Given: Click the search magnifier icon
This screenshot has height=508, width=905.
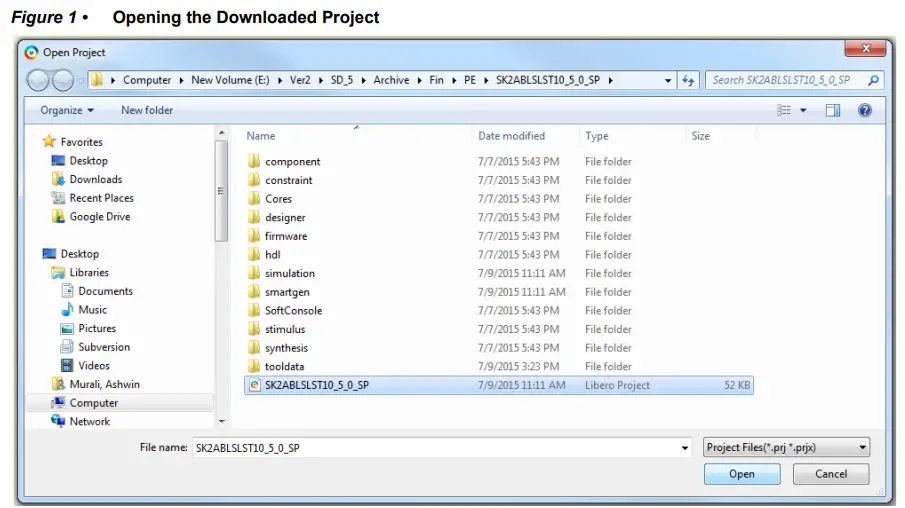Looking at the screenshot, I should pos(874,80).
